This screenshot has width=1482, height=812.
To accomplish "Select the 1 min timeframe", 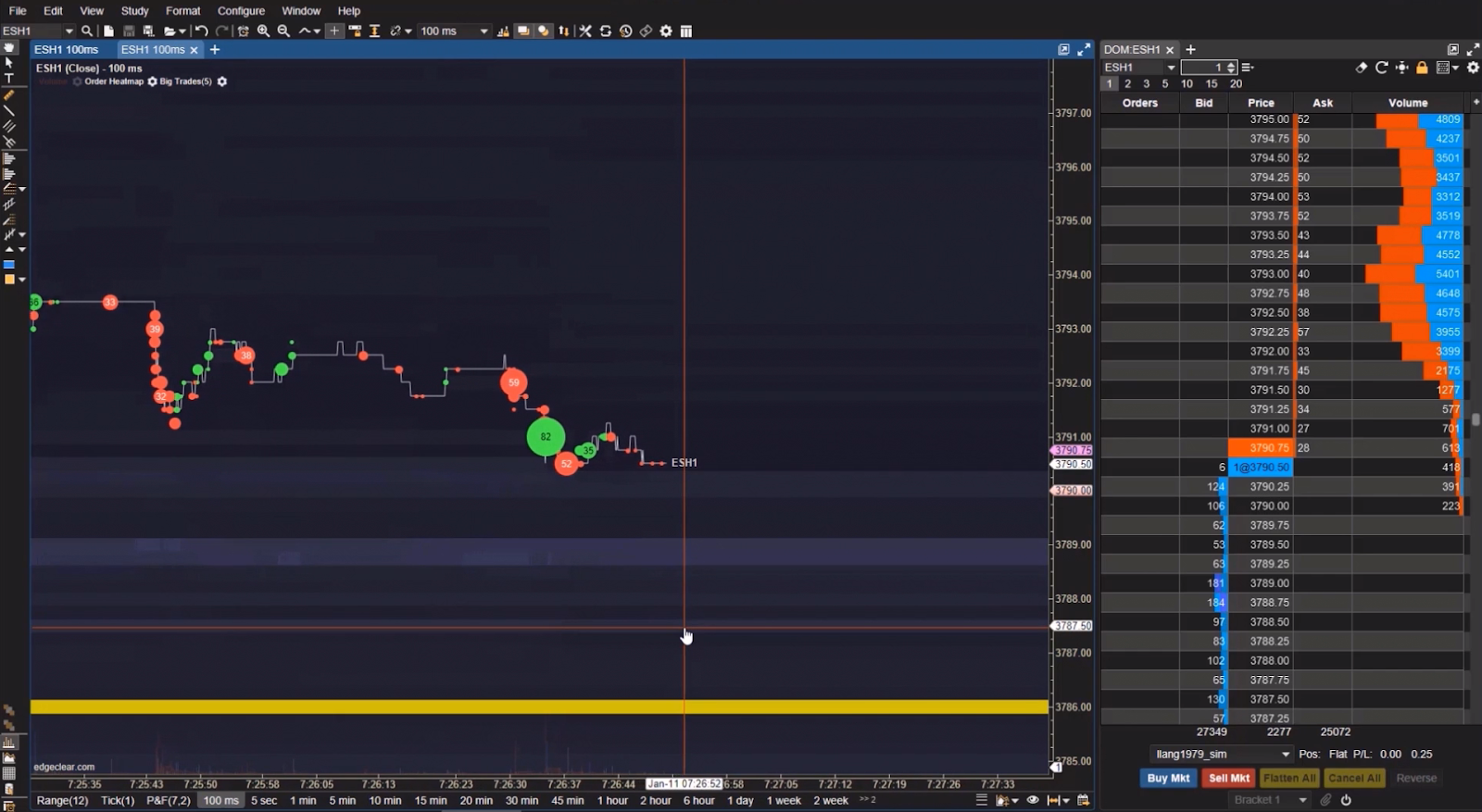I will coord(303,800).
